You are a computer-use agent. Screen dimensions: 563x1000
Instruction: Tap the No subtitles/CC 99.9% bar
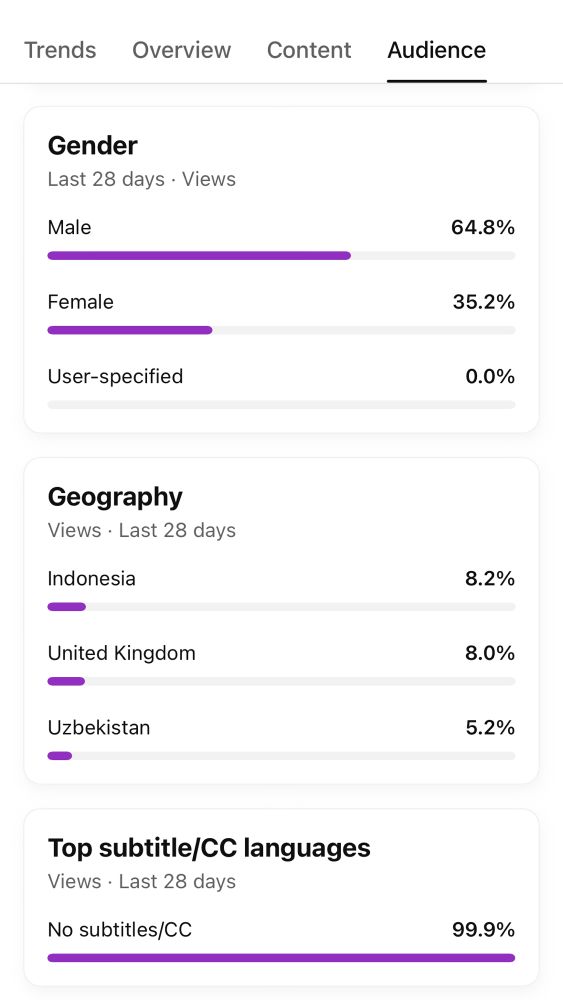pos(281,957)
